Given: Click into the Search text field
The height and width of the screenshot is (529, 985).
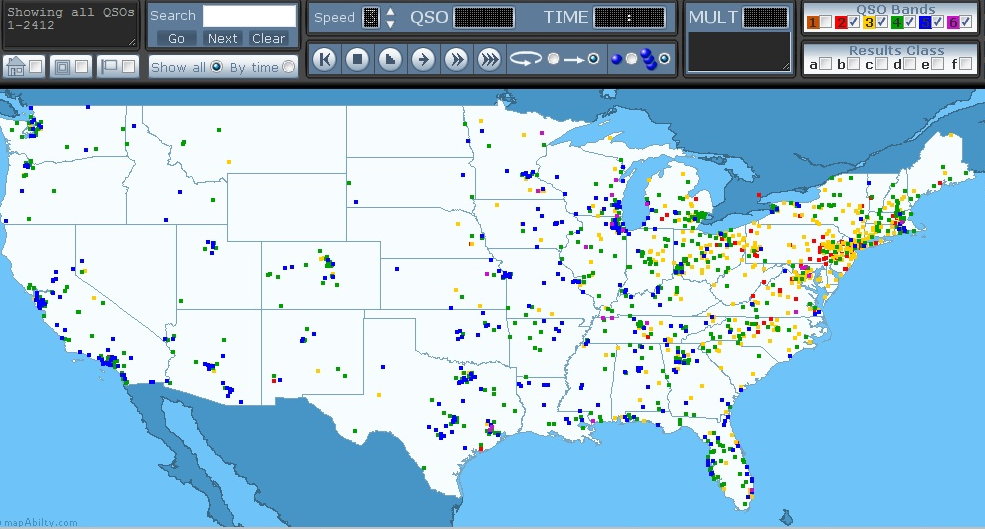Looking at the screenshot, I should click(249, 16).
